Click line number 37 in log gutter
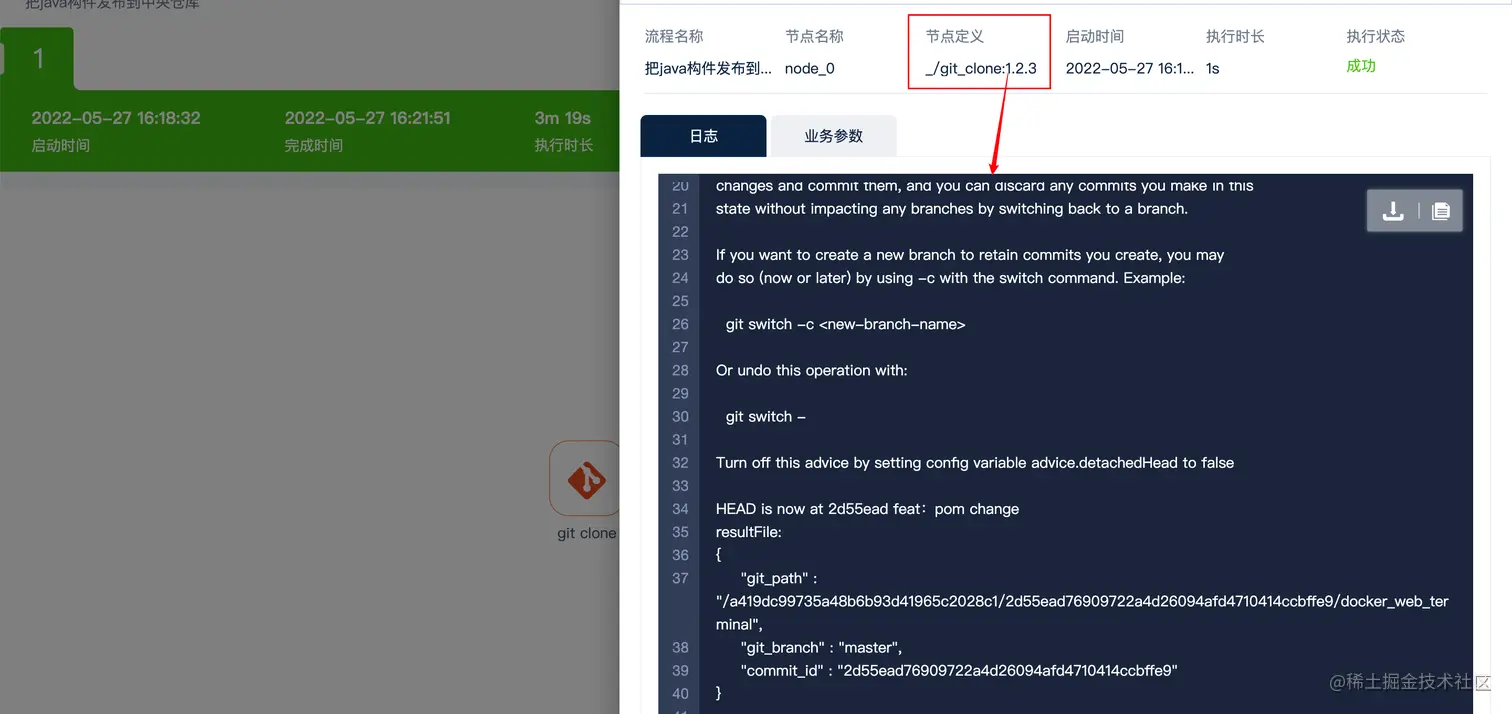 pos(680,578)
